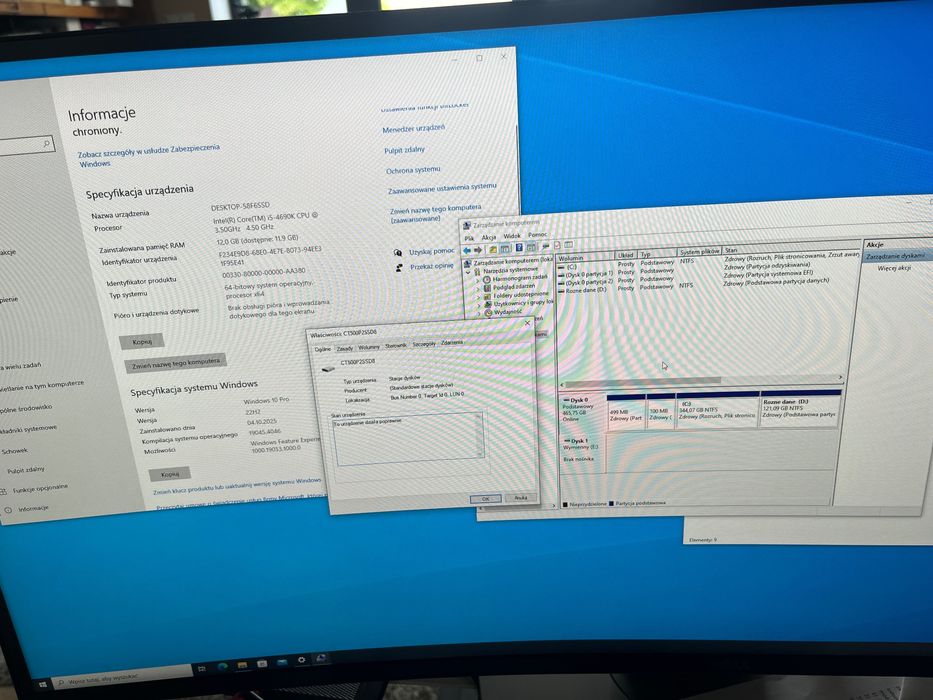This screenshot has height=700, width=933.
Task: Switch to the Szczegóły tab
Action: 424,344
